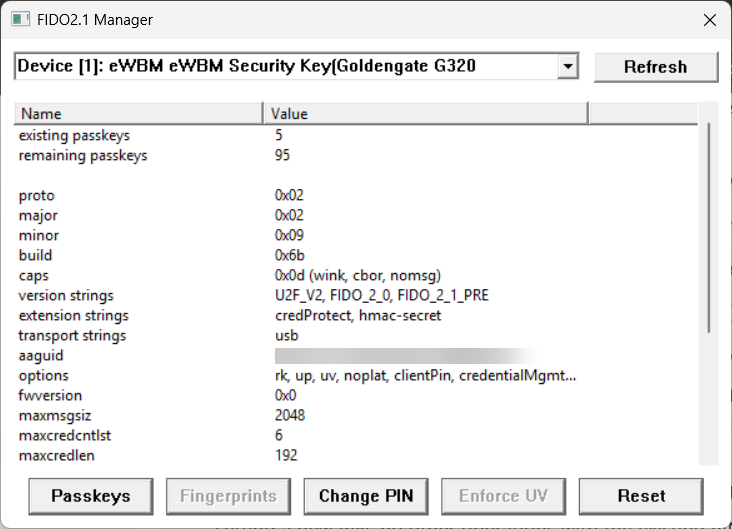
Task: Select the existing passkeys row
Action: pos(74,135)
